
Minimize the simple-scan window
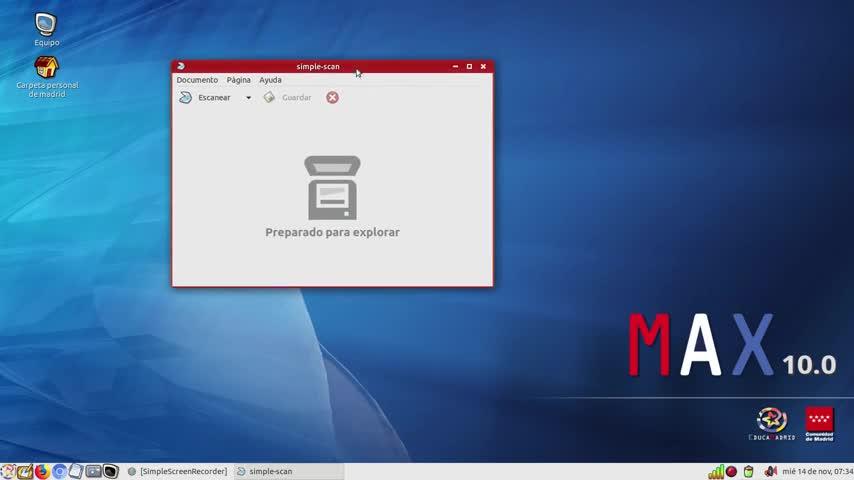455,66
